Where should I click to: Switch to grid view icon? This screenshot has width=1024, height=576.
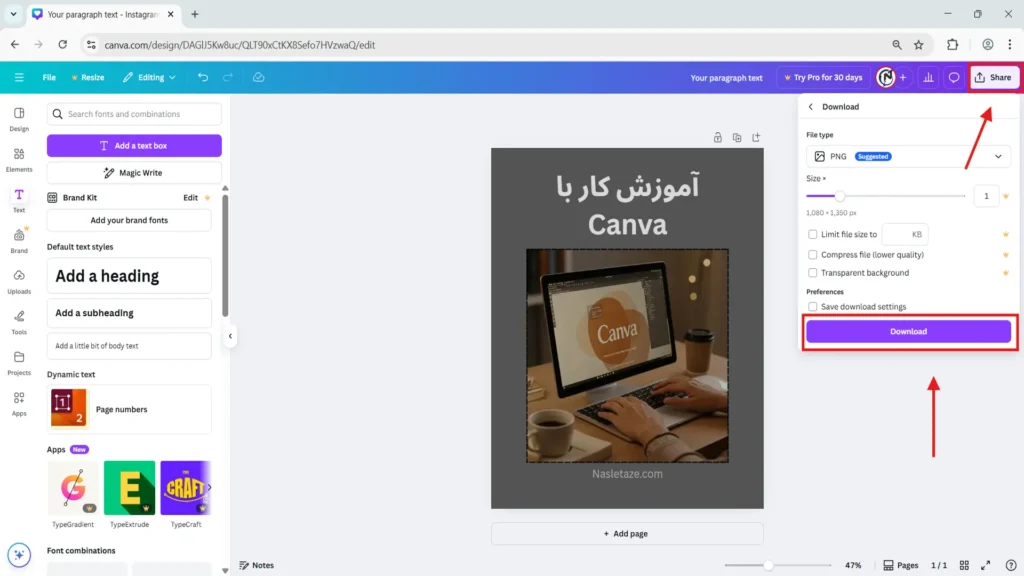tap(964, 565)
